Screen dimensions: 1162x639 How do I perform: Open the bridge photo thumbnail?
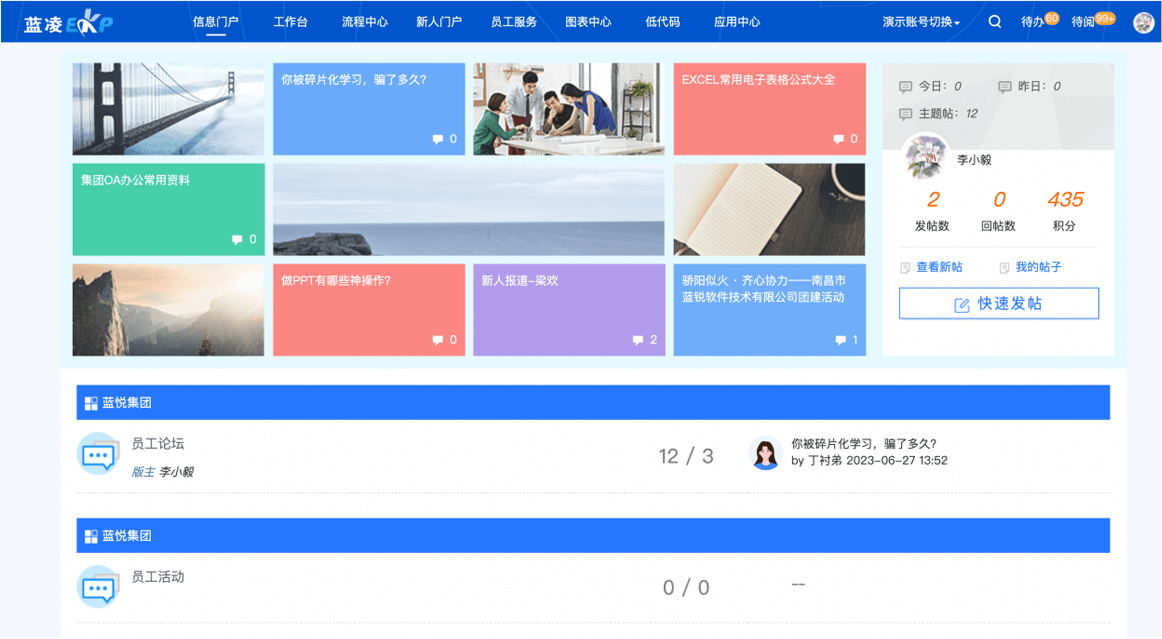[168, 109]
